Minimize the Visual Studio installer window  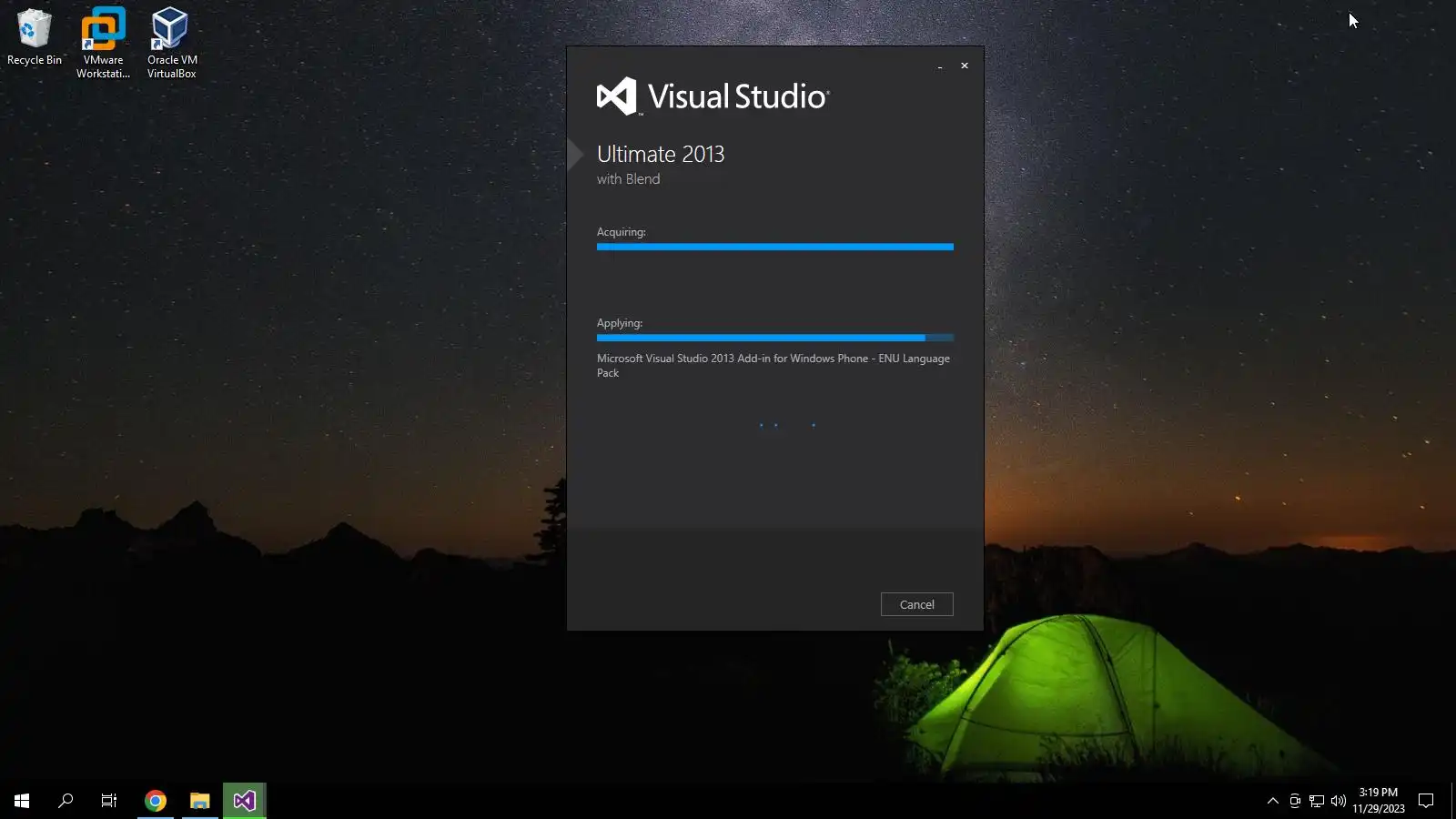point(940,66)
